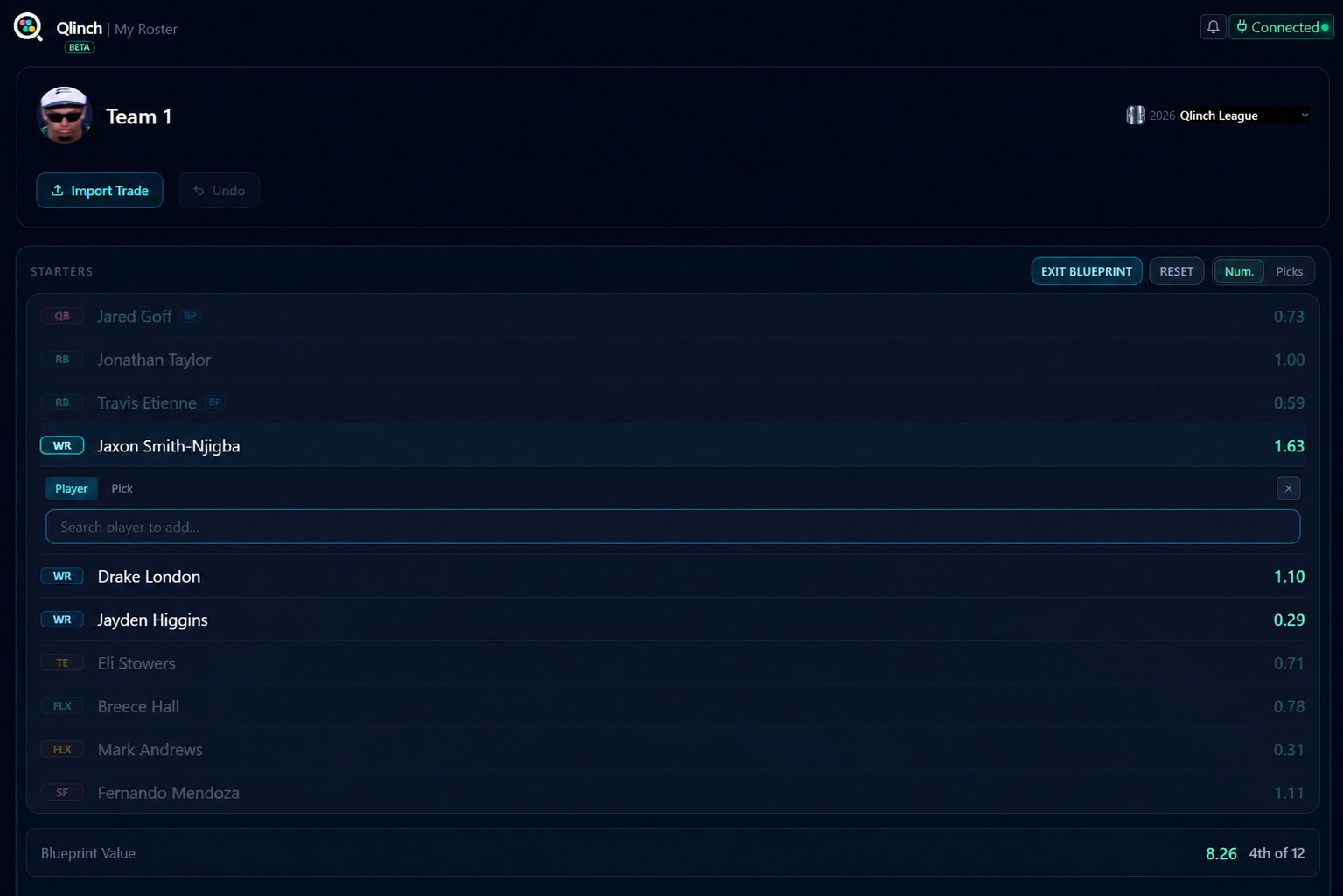
Task: Click the My Roster page title
Action: point(146,29)
